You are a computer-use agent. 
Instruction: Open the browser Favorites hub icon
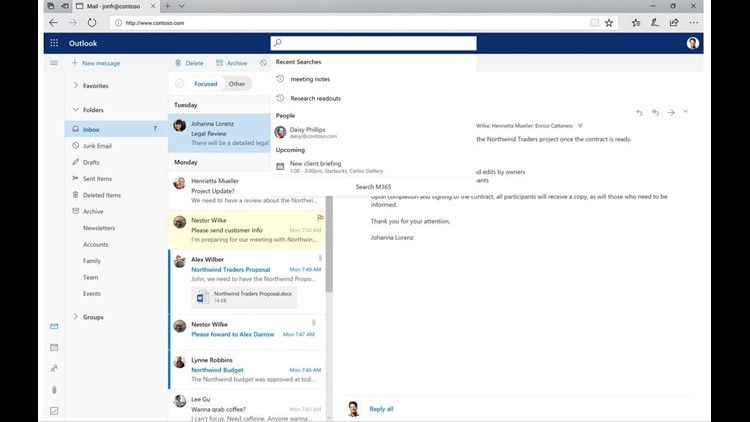(636, 22)
